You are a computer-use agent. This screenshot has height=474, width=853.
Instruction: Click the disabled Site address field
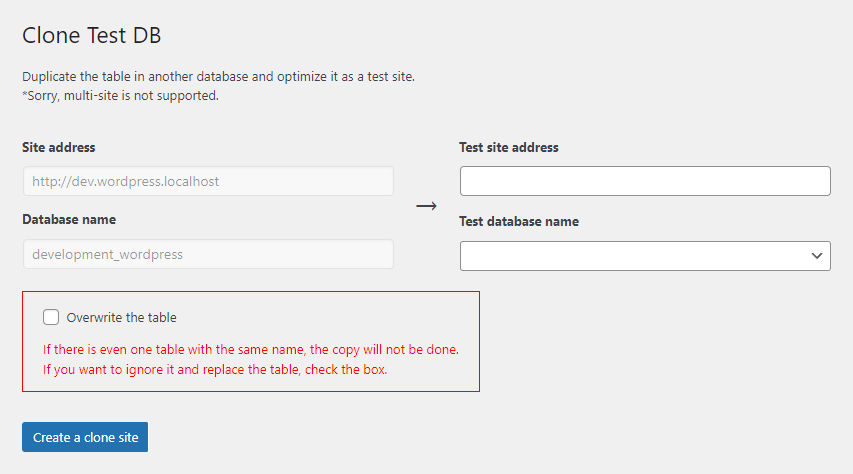tap(207, 181)
